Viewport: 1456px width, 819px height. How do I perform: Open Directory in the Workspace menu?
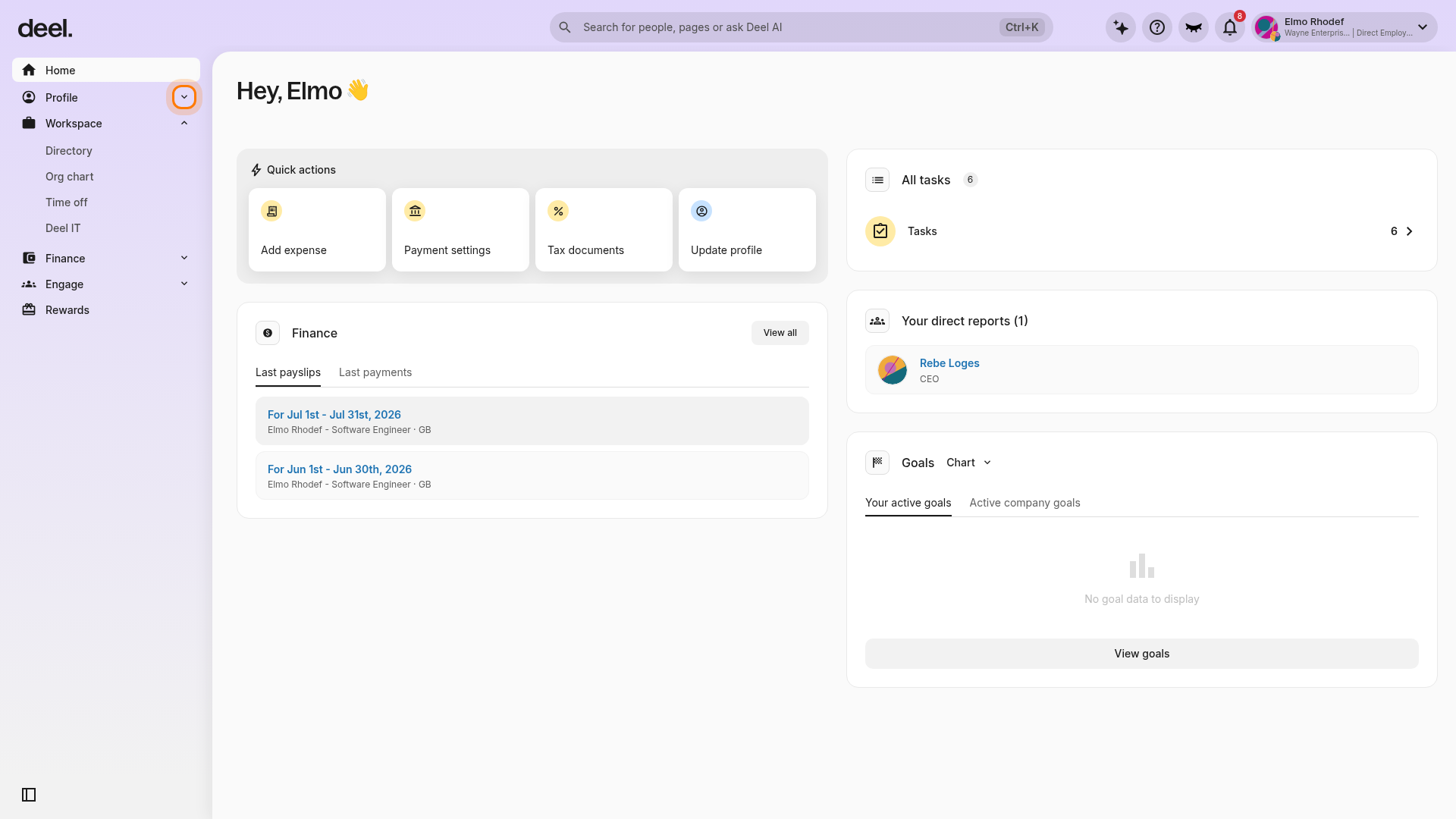point(69,151)
